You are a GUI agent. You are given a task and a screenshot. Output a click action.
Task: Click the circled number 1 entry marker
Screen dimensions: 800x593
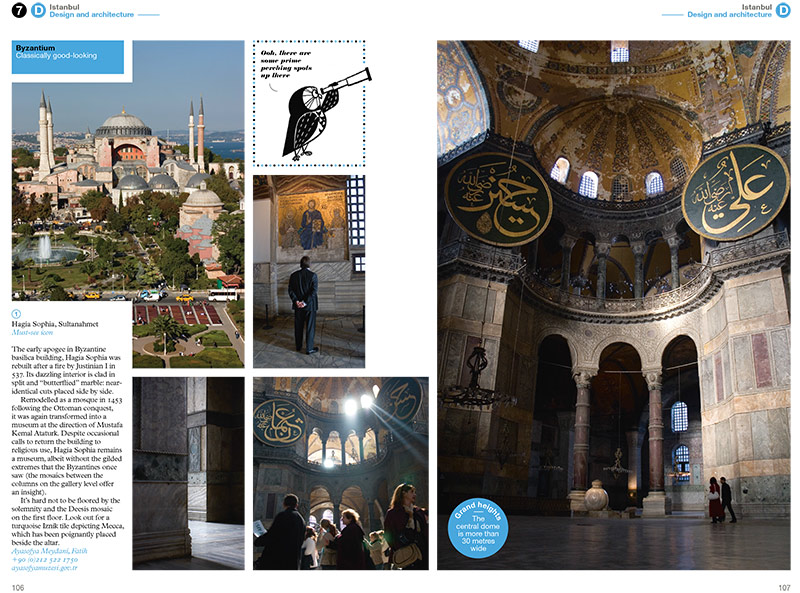pos(16,314)
